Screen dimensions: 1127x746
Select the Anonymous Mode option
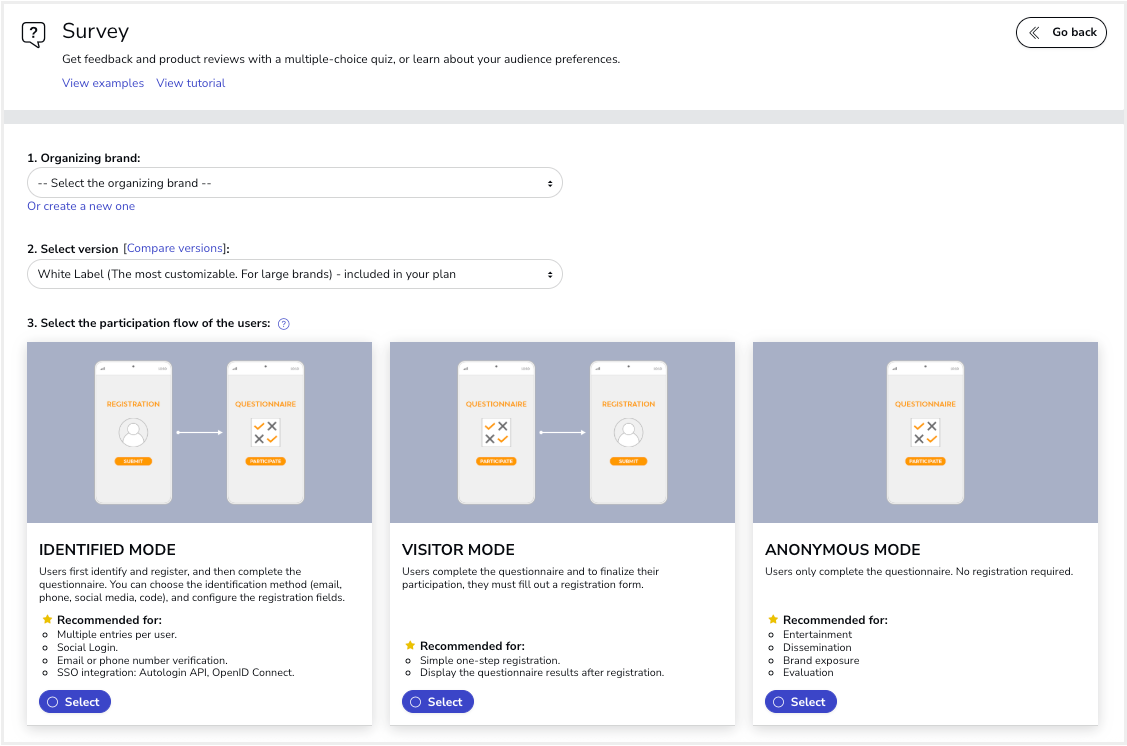click(801, 702)
